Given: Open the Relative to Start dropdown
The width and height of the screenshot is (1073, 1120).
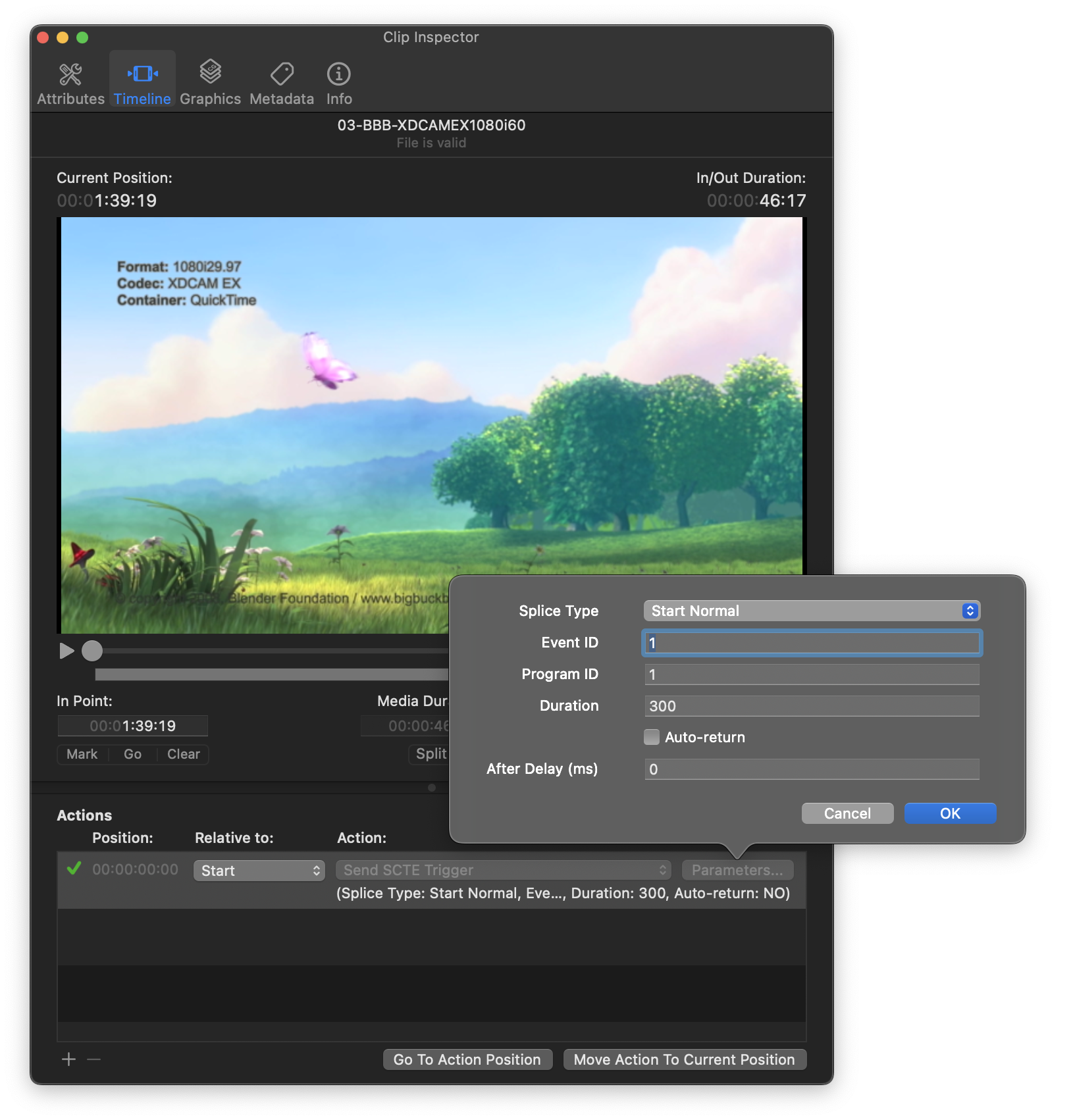Looking at the screenshot, I should click(x=259, y=871).
